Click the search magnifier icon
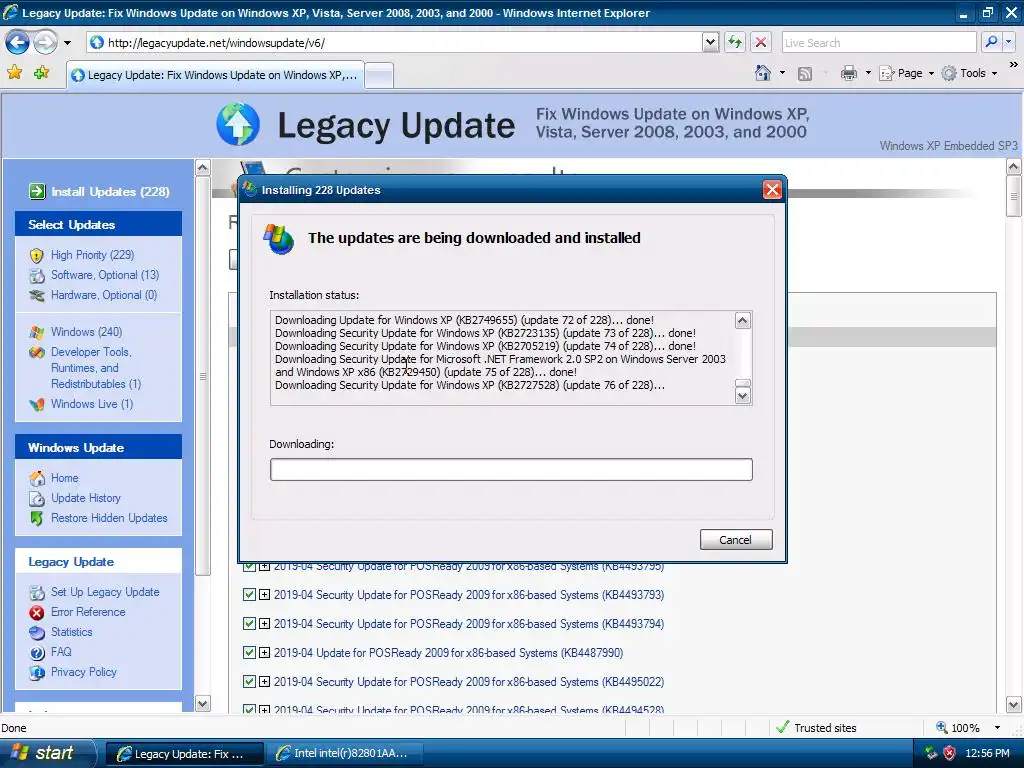The image size is (1024, 768). tap(991, 42)
